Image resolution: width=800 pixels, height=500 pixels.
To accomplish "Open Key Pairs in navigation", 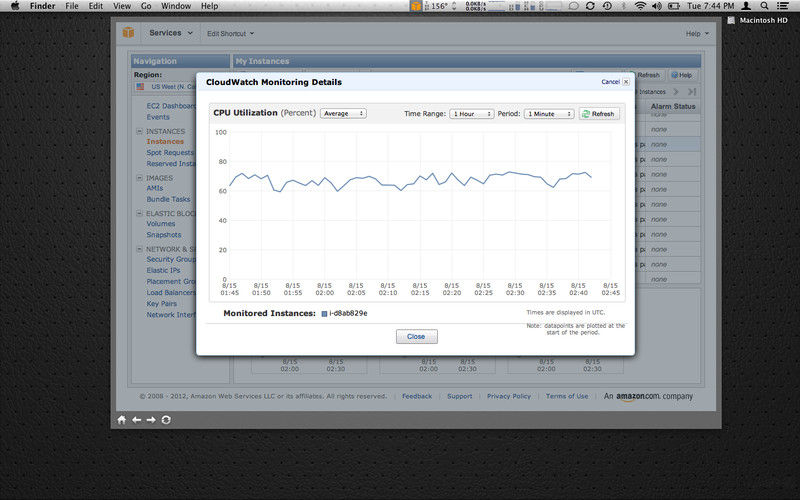I will [x=162, y=304].
